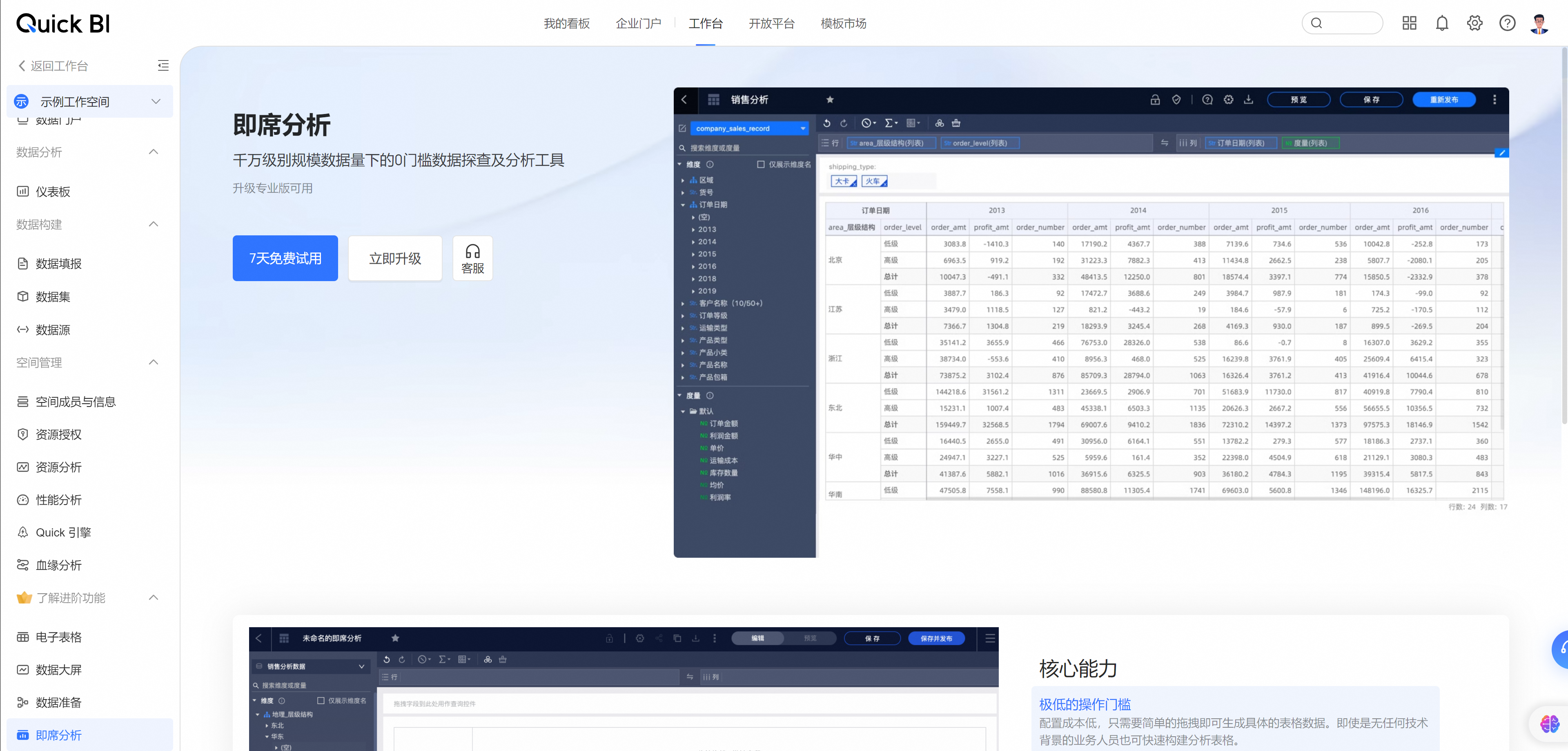Click 立即升级 button
Image resolution: width=1568 pixels, height=751 pixels.
tap(394, 258)
